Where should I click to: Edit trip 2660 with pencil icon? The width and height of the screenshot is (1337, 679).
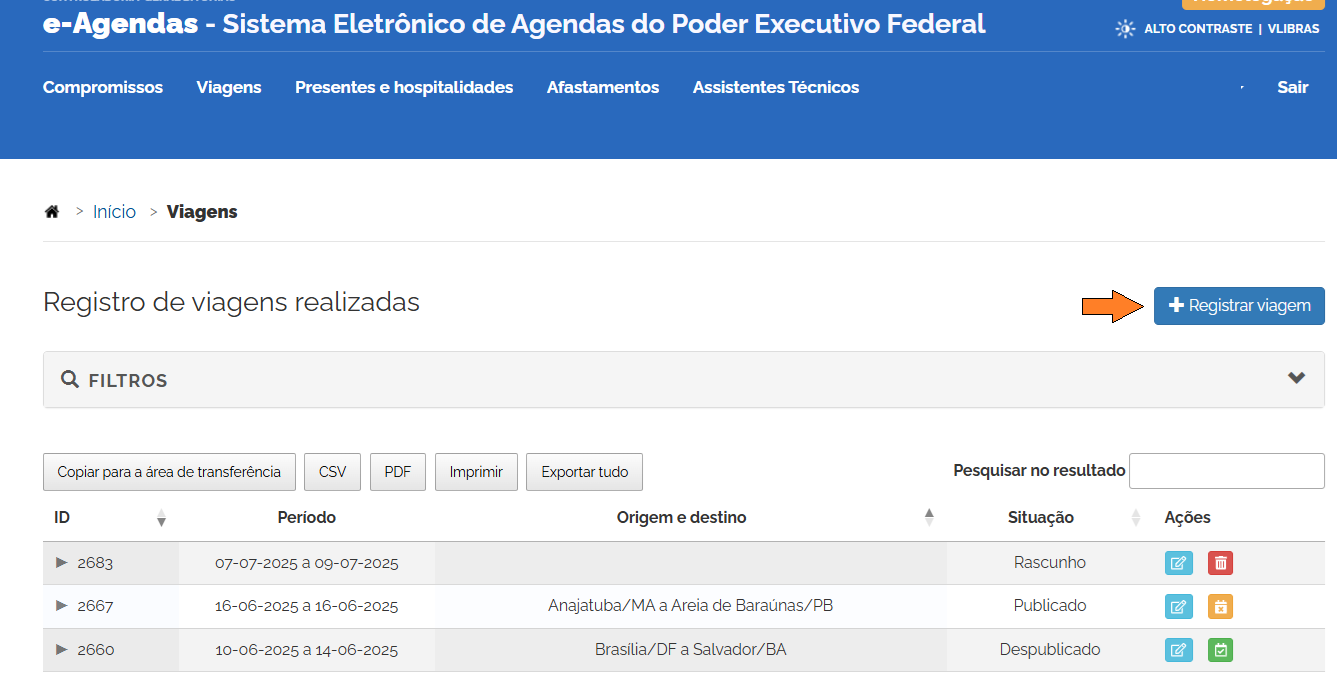click(1179, 650)
